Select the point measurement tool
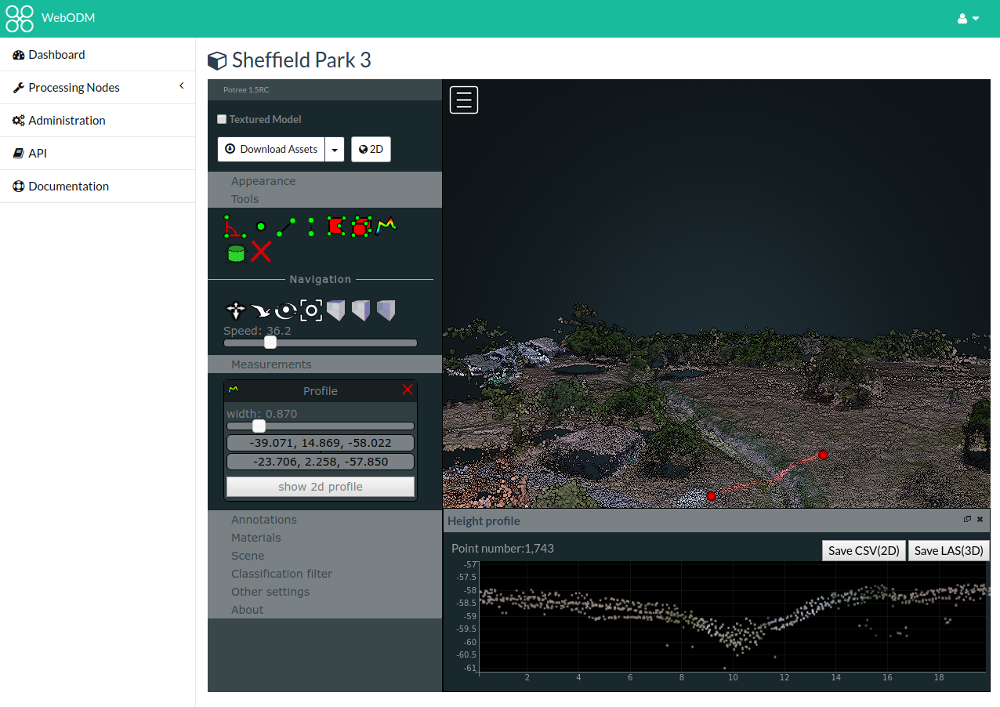Image resolution: width=1000 pixels, height=707 pixels. click(x=261, y=226)
